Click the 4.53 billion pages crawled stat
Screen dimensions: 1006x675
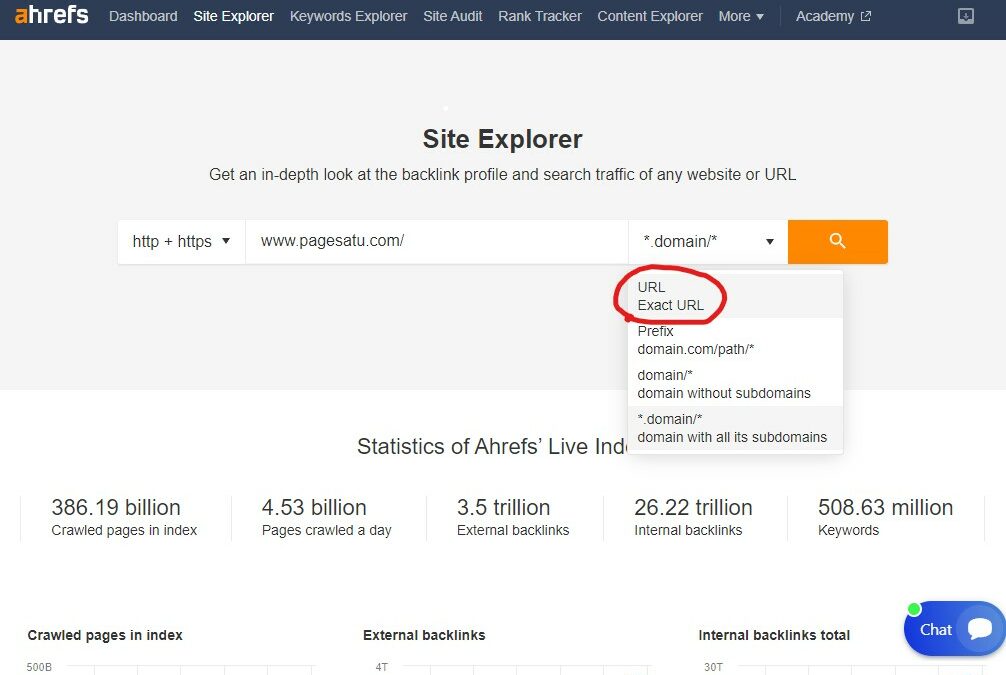point(327,517)
